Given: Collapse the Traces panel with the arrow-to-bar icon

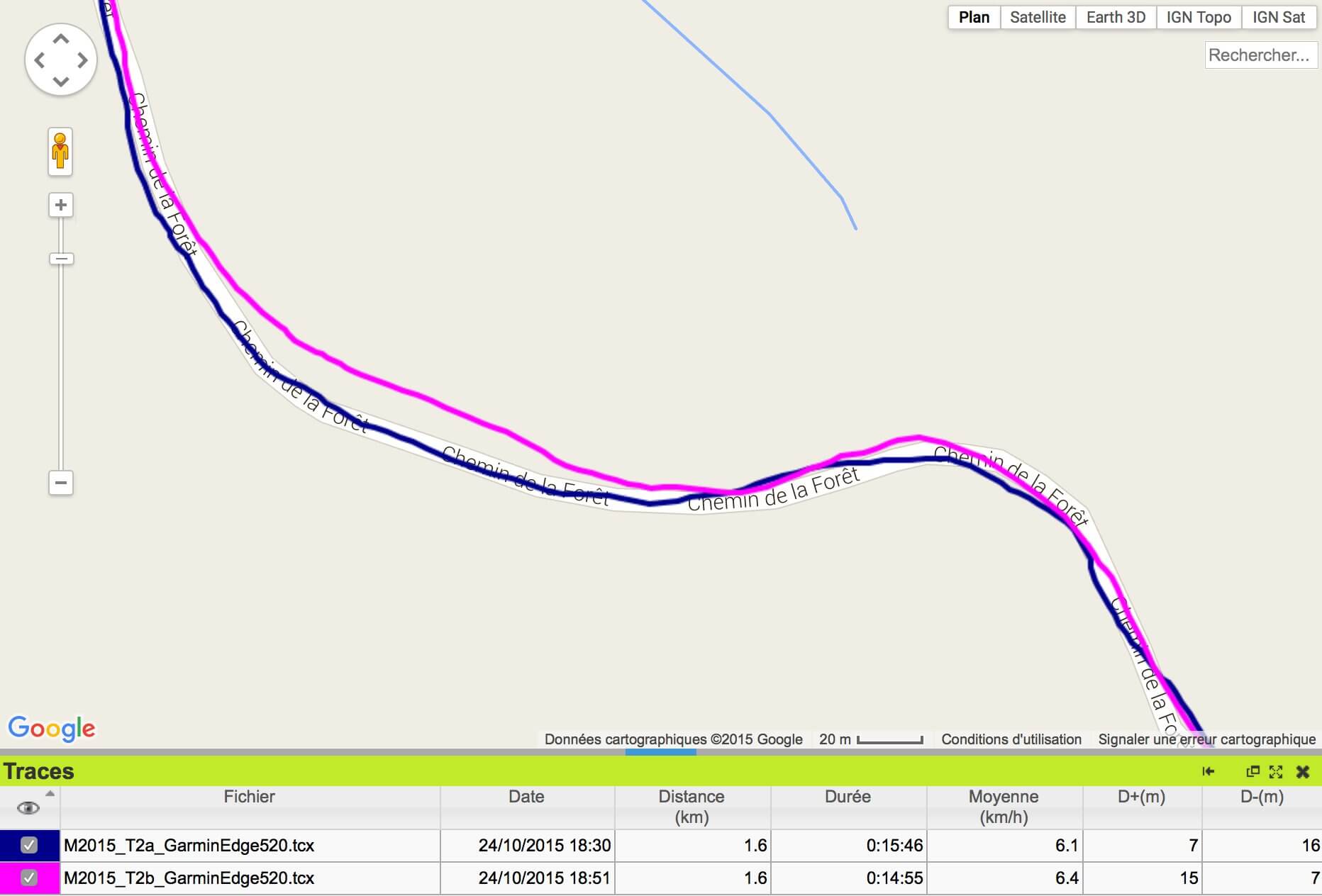Looking at the screenshot, I should 1209,772.
